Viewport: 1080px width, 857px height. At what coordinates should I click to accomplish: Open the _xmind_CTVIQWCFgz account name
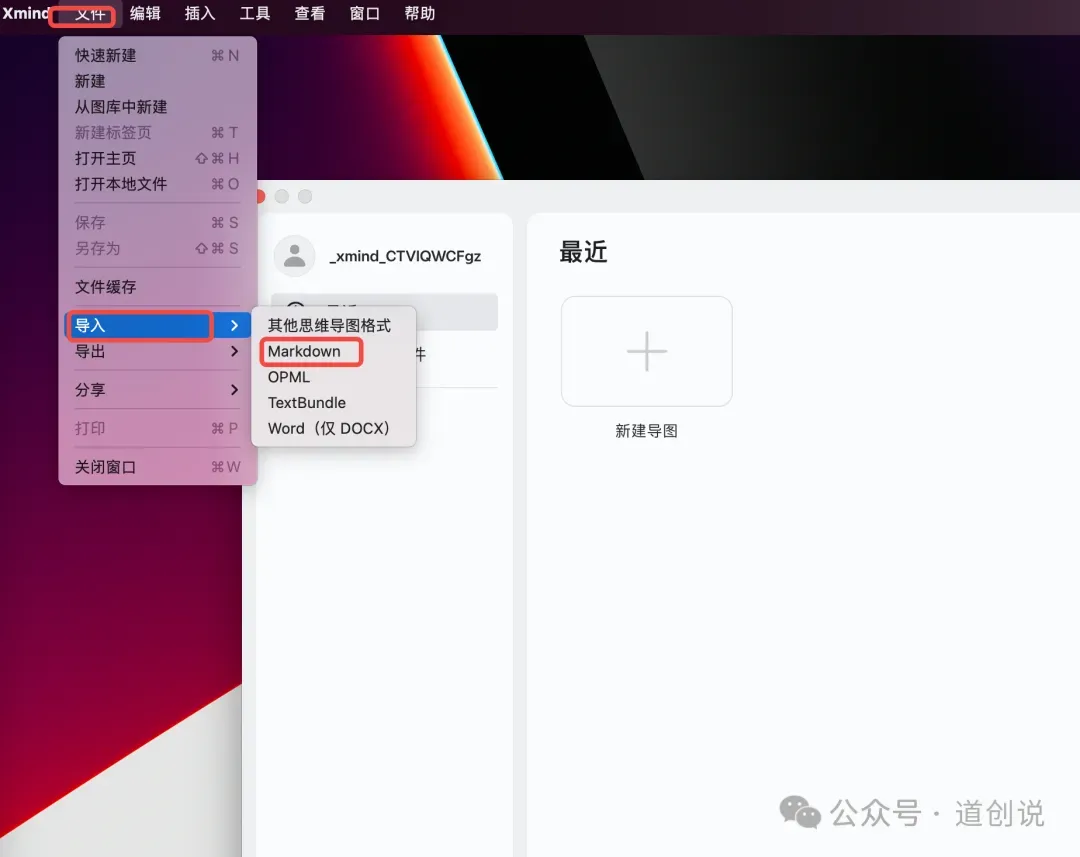(405, 256)
